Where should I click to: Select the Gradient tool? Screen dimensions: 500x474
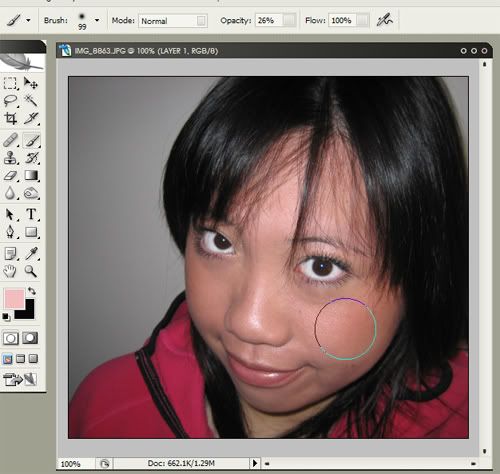tap(31, 175)
